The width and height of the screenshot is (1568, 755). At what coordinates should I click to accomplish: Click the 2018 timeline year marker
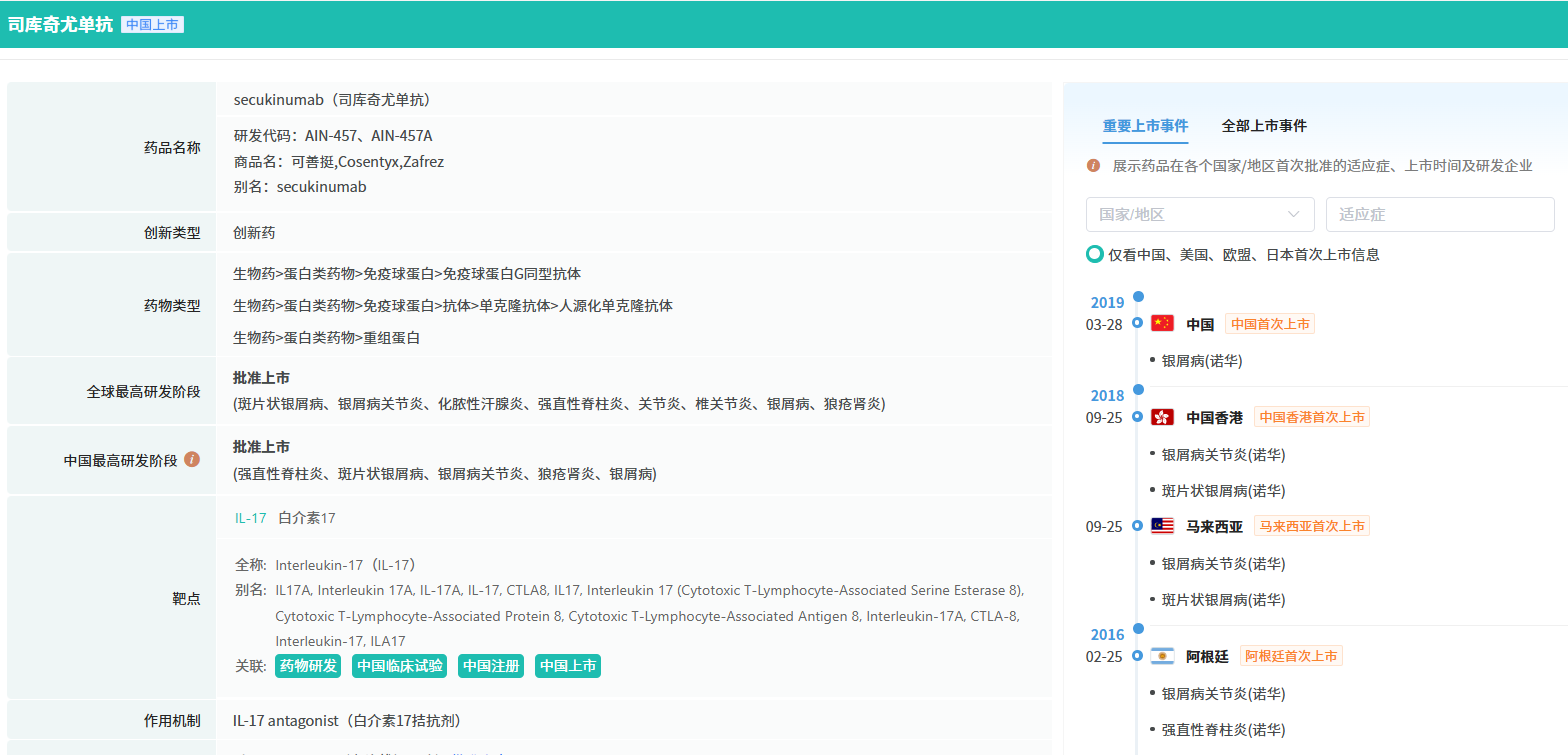[1107, 396]
